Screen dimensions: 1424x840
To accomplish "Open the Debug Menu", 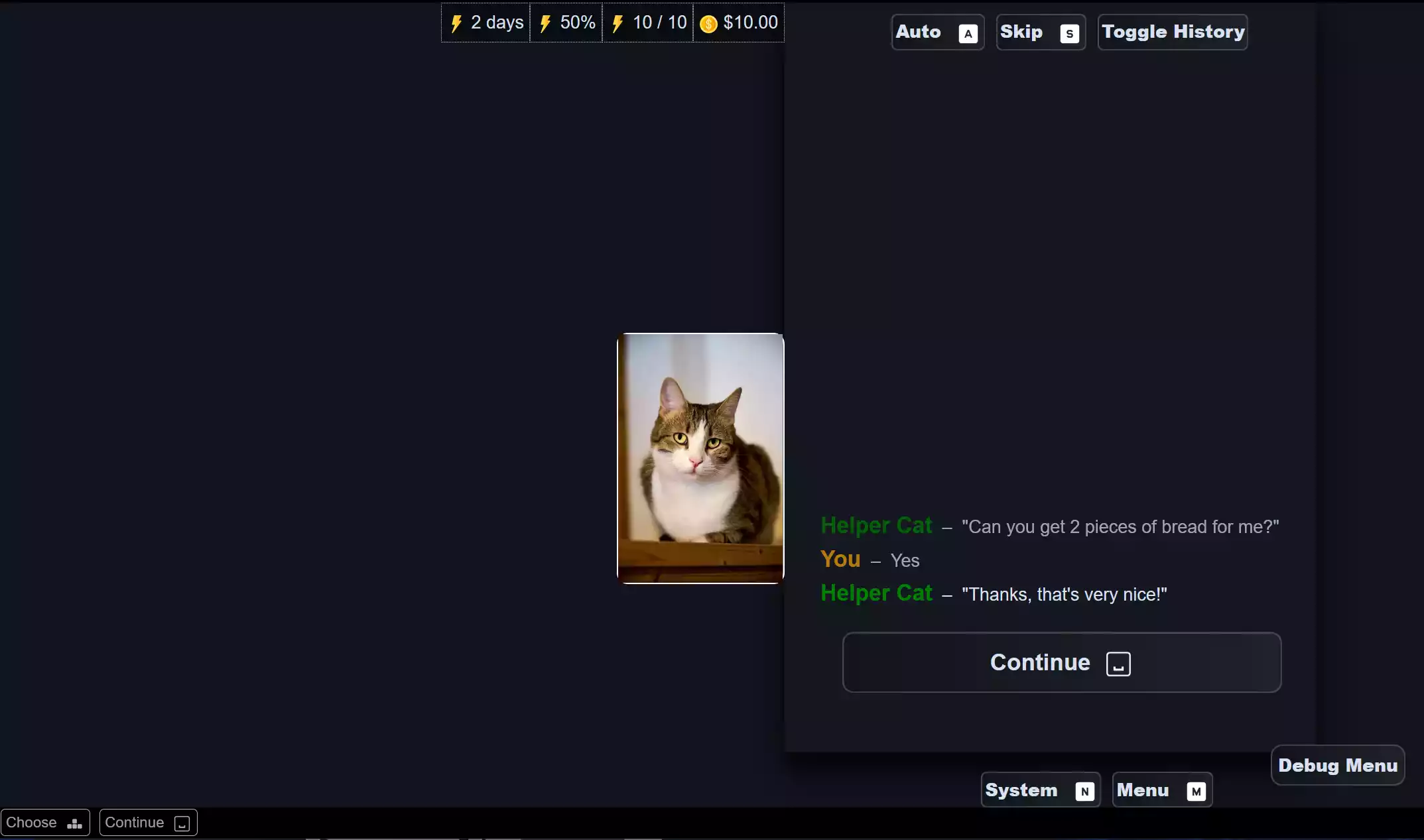I will 1338,764.
